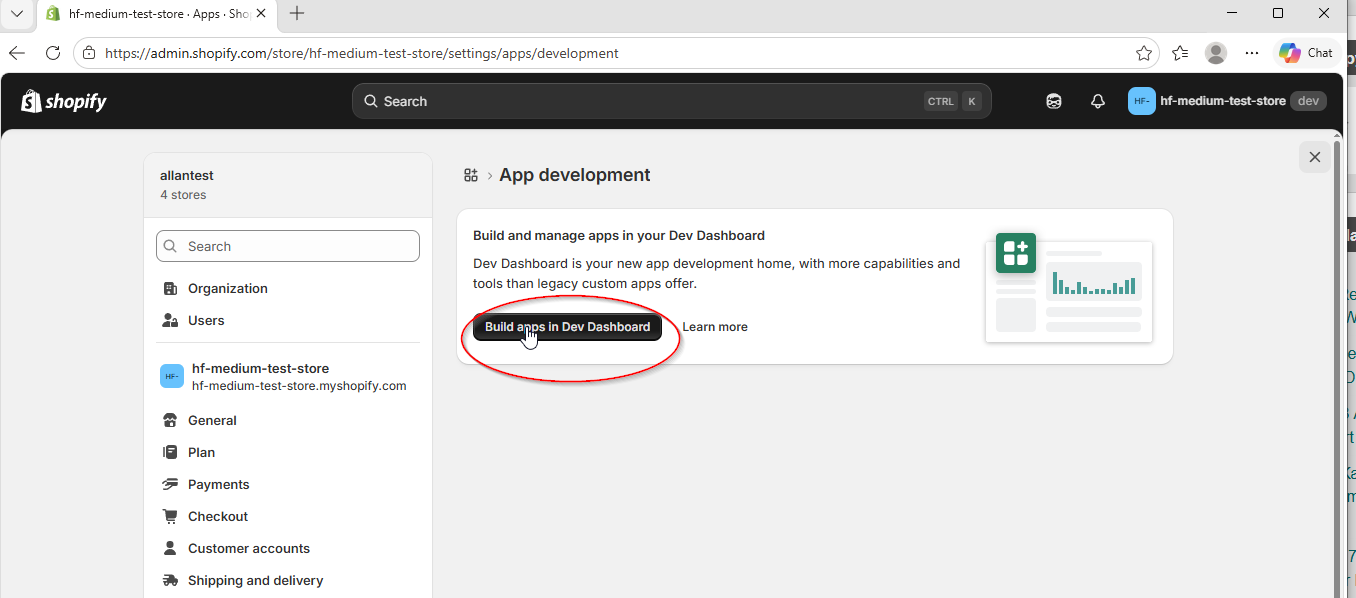
Task: Select the Users settings icon
Action: pyautogui.click(x=170, y=320)
